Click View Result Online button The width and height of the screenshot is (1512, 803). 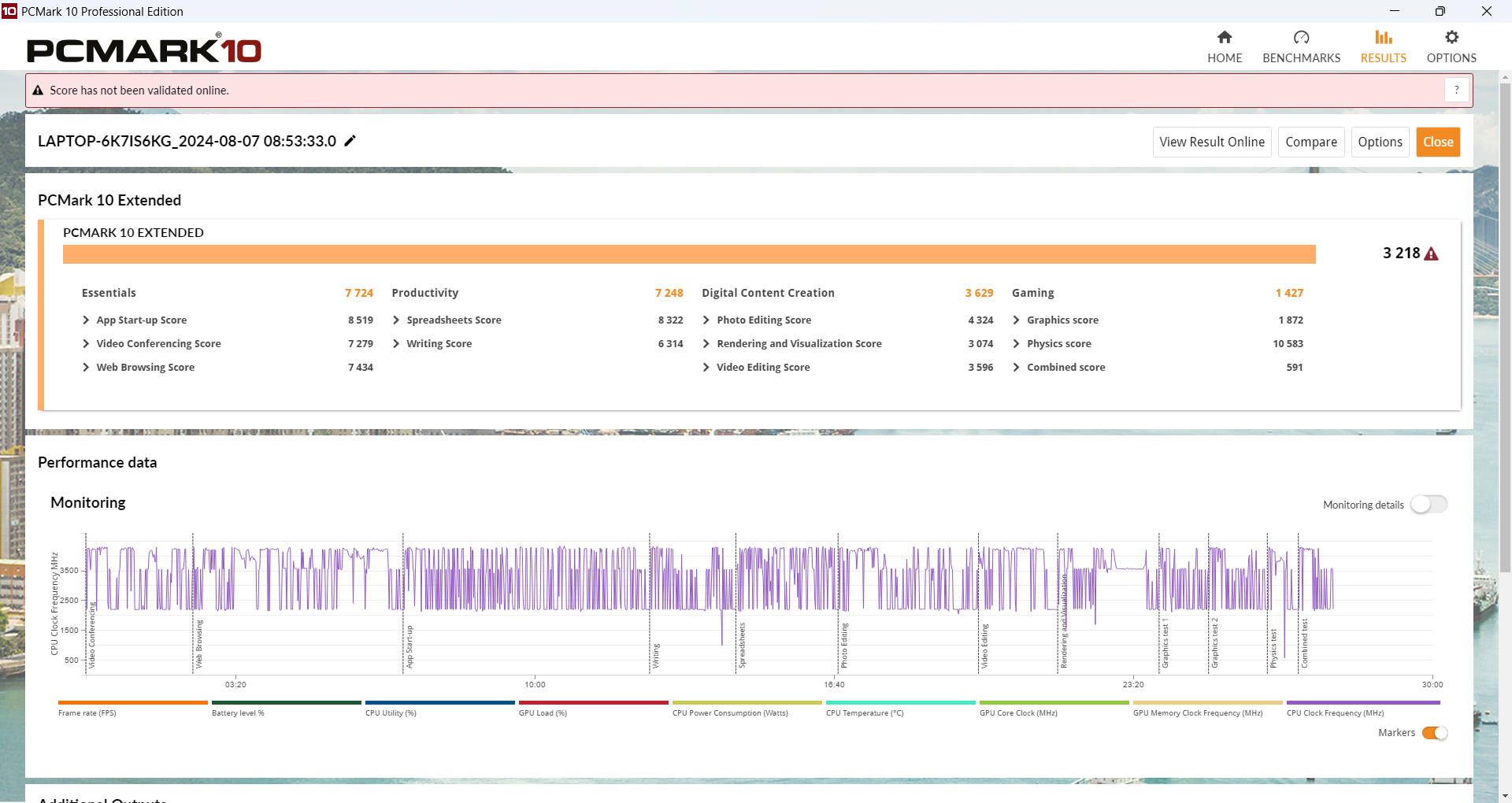tap(1212, 142)
